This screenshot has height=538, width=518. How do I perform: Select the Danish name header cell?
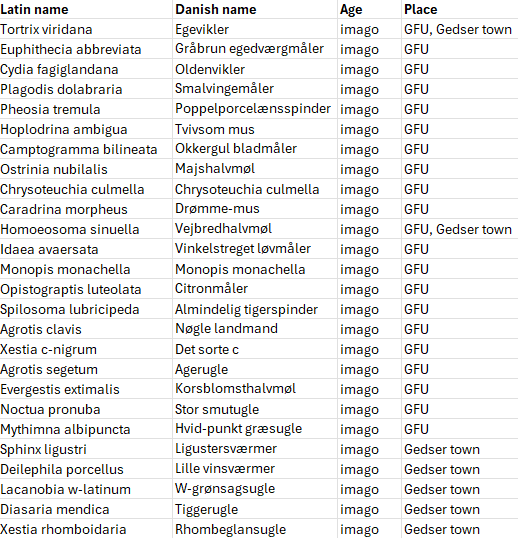tap(255, 9)
